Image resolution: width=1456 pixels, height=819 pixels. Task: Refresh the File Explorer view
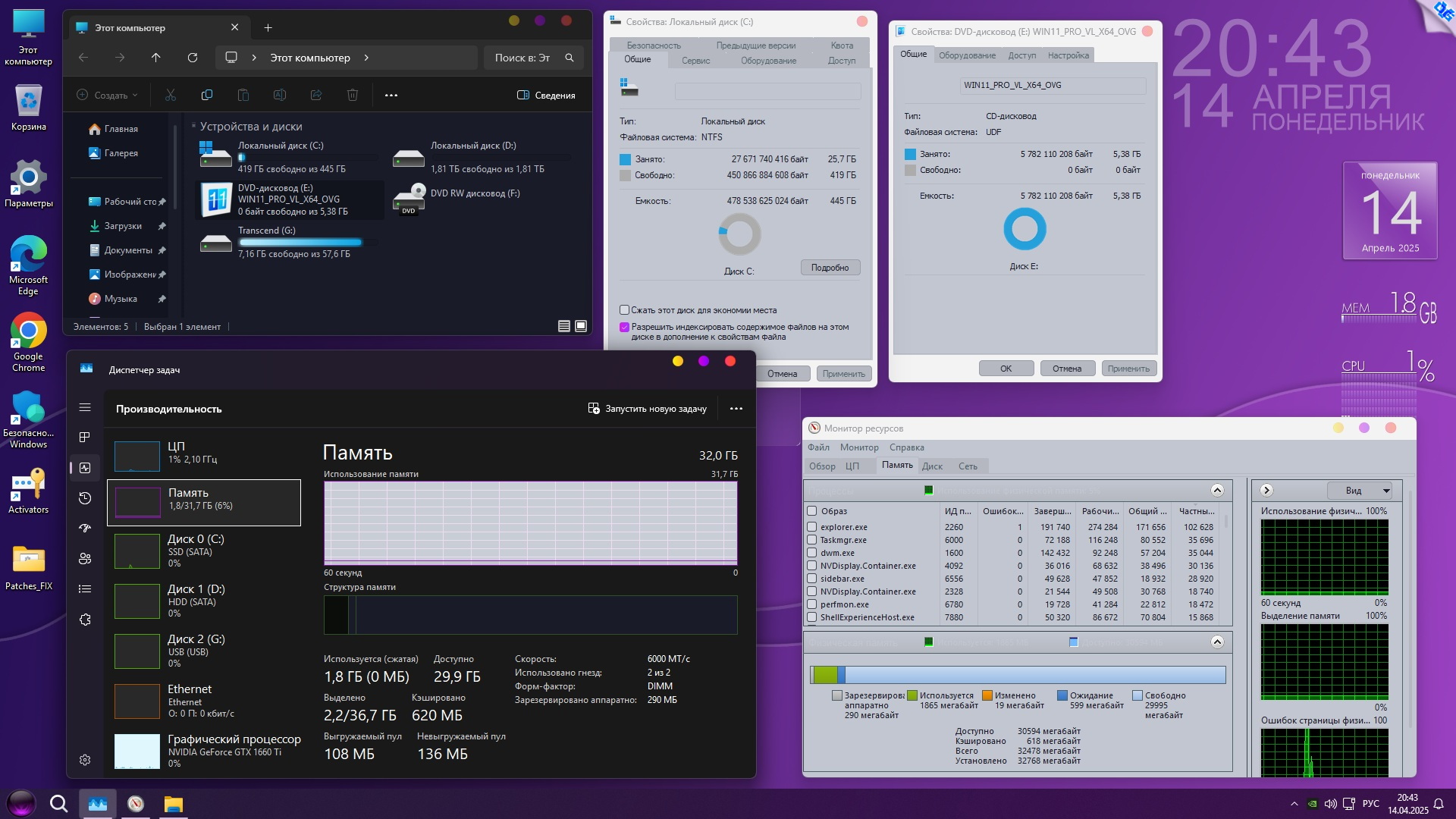193,58
